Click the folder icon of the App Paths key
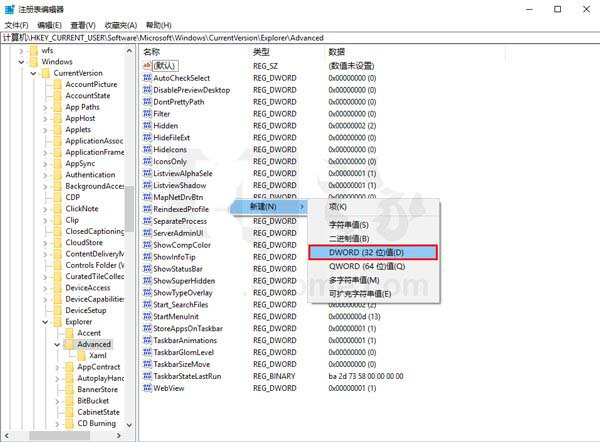This screenshot has width=600, height=442. pos(57,107)
